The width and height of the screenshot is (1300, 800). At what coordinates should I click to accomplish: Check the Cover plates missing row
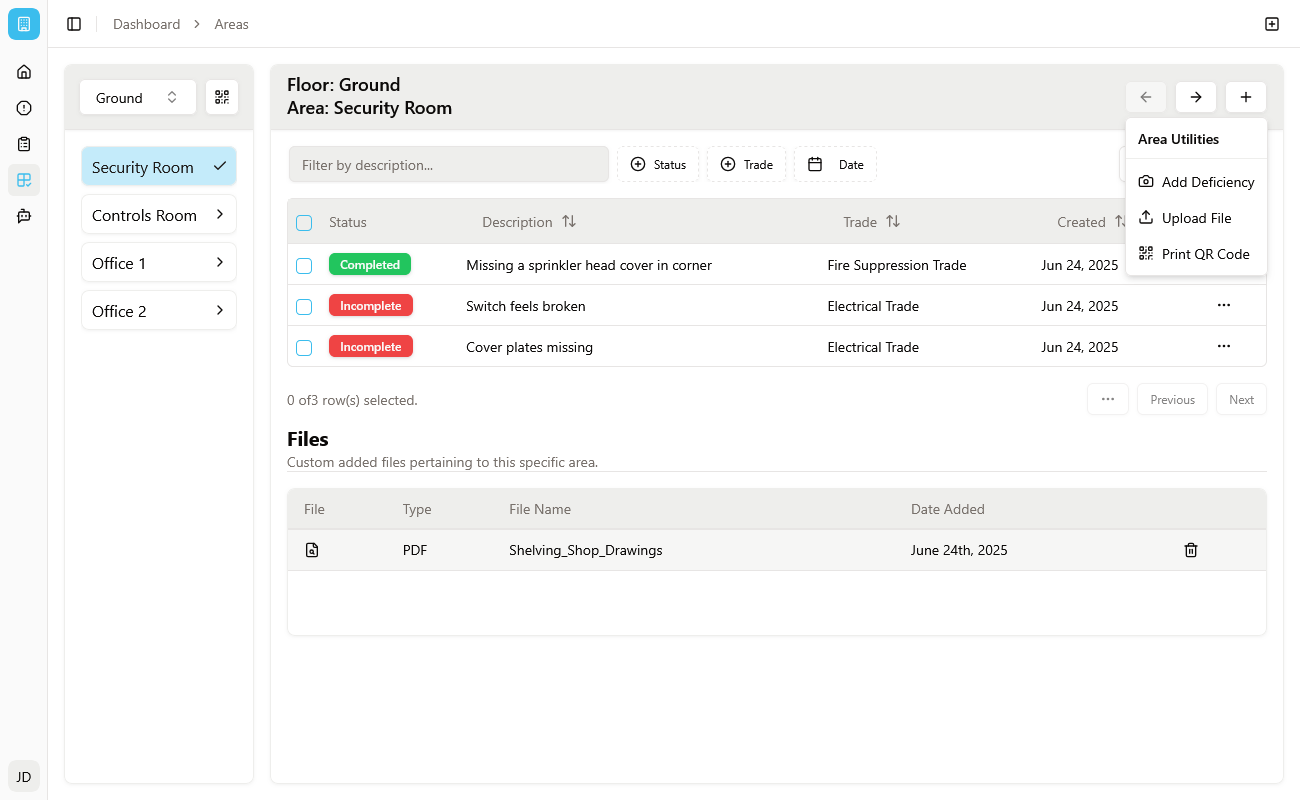[304, 348]
